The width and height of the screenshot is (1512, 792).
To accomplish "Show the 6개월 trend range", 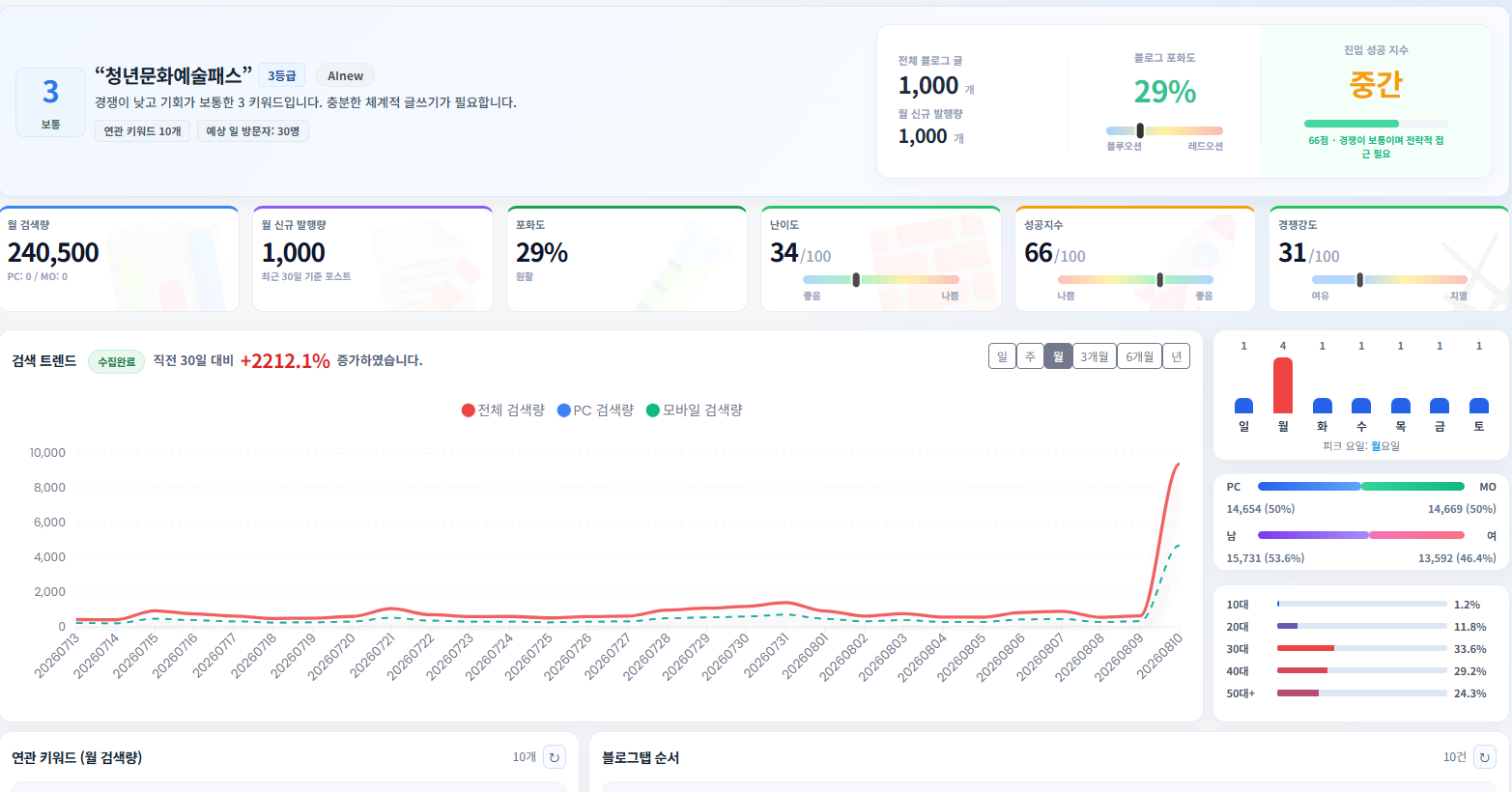I will [x=1140, y=356].
